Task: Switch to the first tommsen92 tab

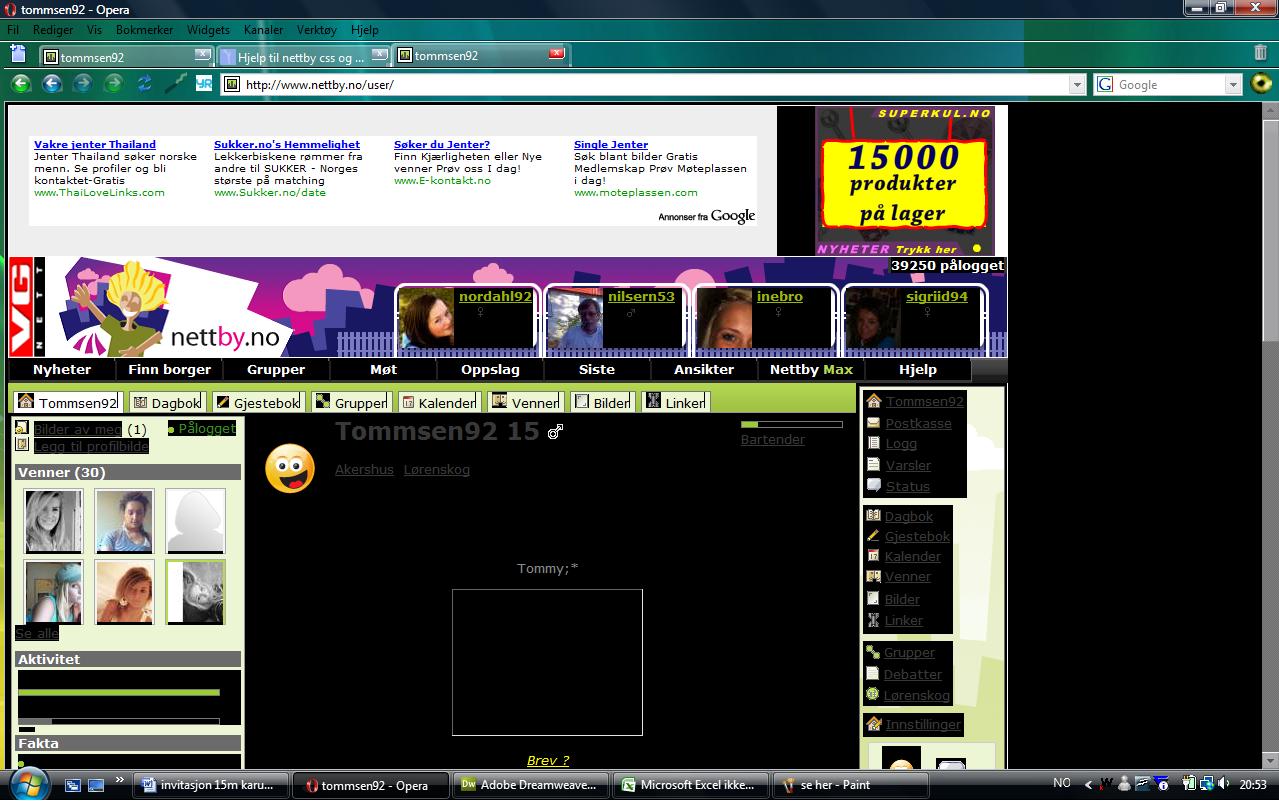Action: [126, 57]
